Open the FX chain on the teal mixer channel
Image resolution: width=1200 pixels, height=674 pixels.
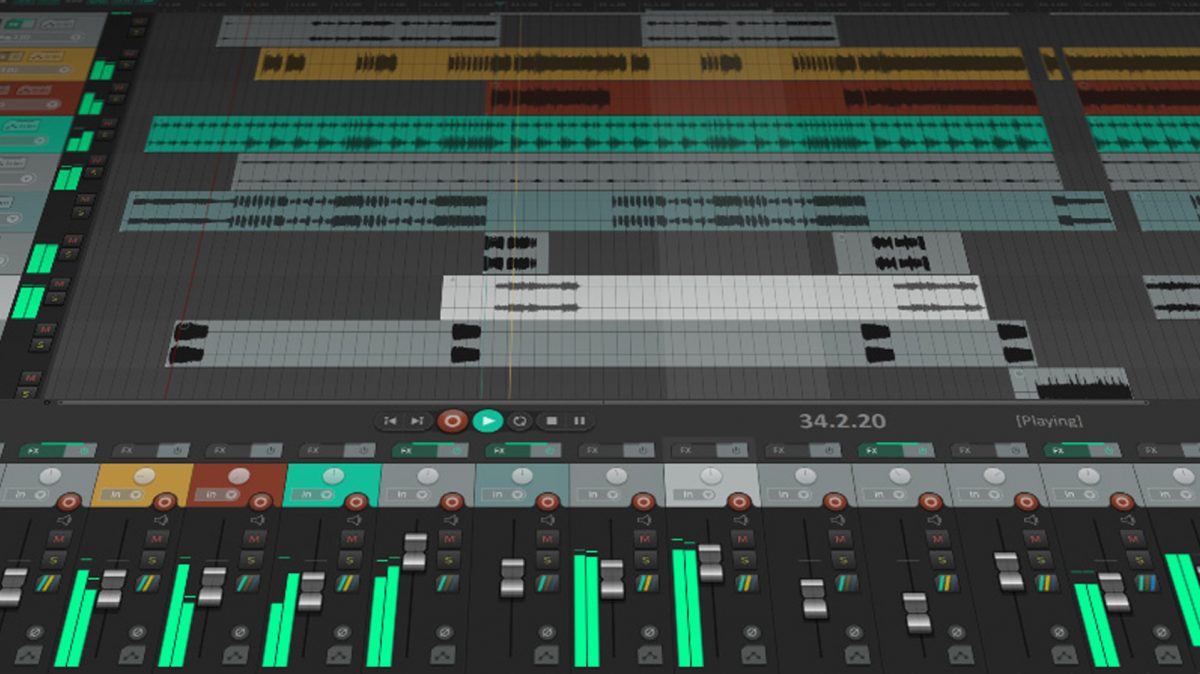pos(312,450)
